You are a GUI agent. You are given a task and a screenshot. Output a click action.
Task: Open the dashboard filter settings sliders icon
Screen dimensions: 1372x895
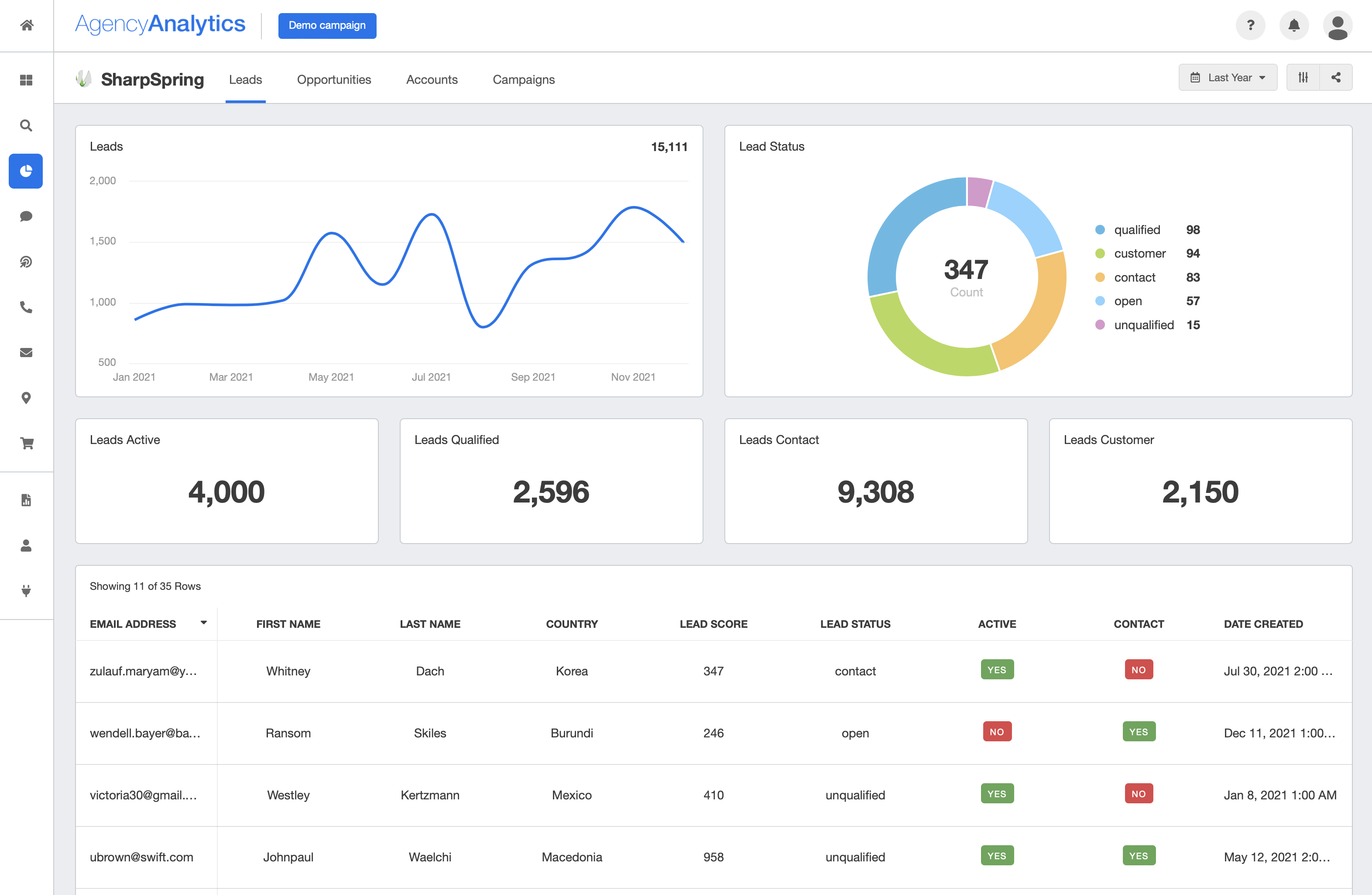pyautogui.click(x=1303, y=77)
